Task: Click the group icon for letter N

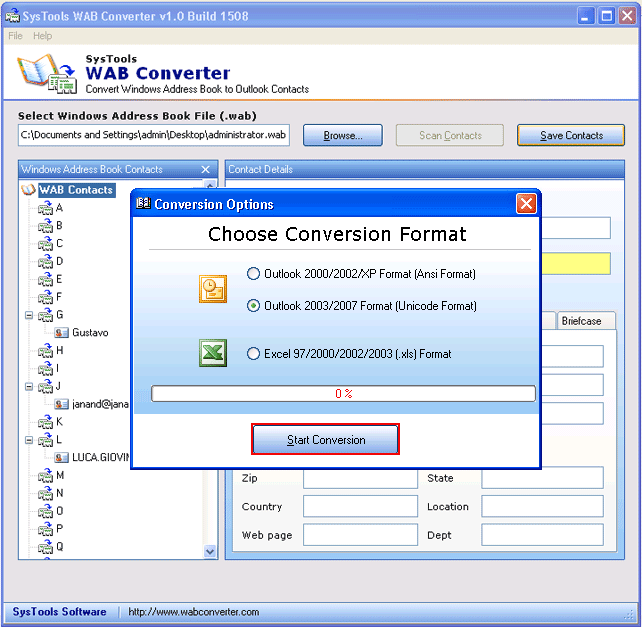Action: point(45,493)
